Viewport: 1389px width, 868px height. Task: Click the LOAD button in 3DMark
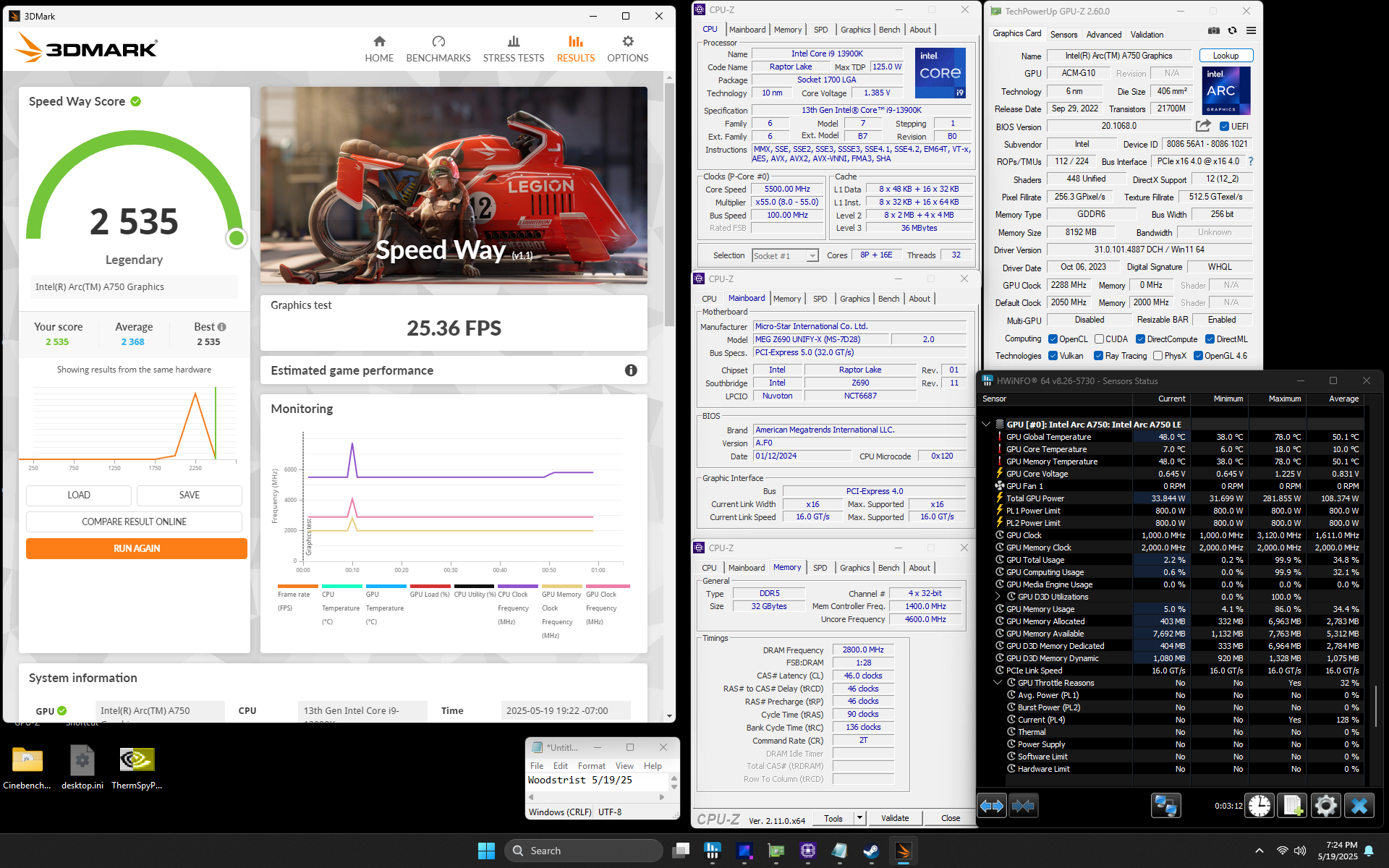click(79, 495)
